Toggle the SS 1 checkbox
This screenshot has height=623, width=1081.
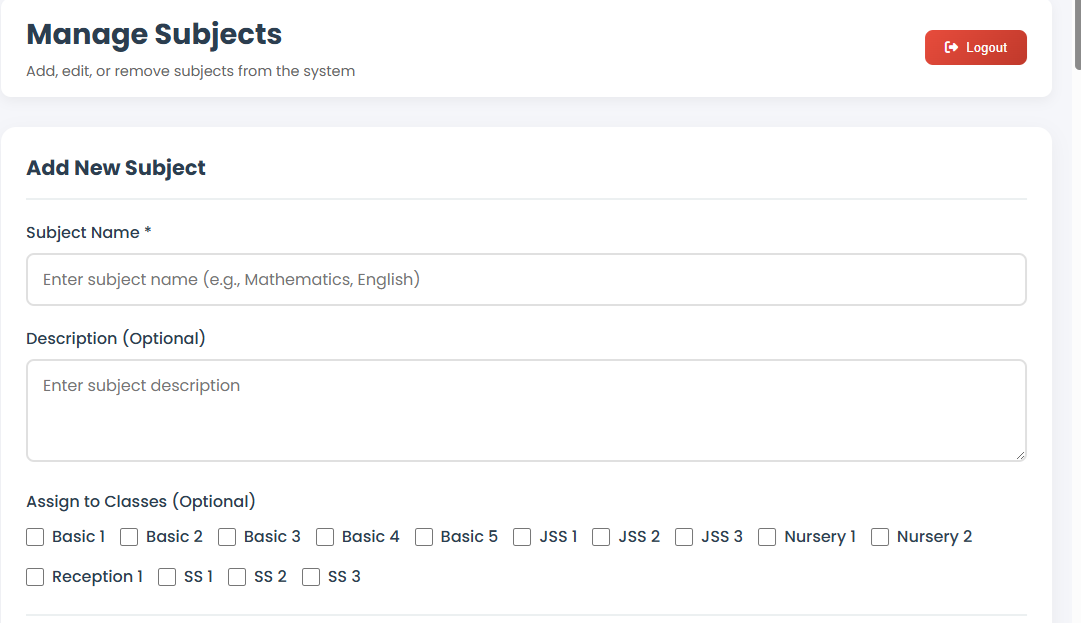(x=167, y=577)
